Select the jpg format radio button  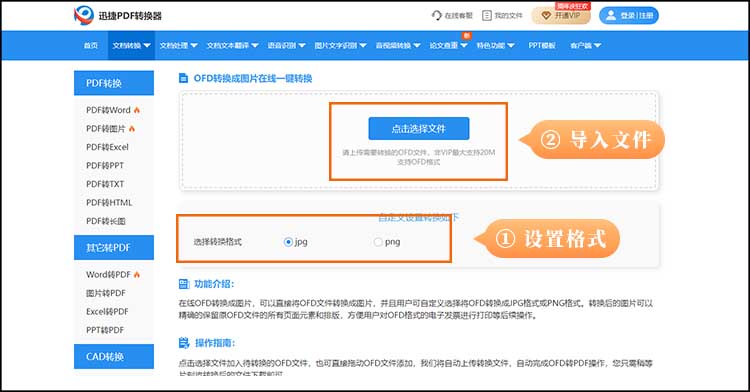(x=288, y=242)
